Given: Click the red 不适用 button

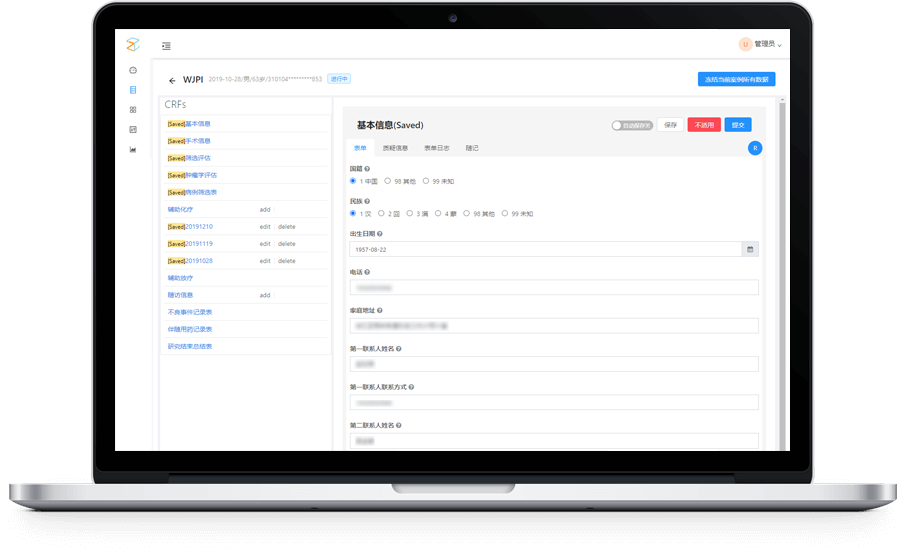Looking at the screenshot, I should pos(704,125).
